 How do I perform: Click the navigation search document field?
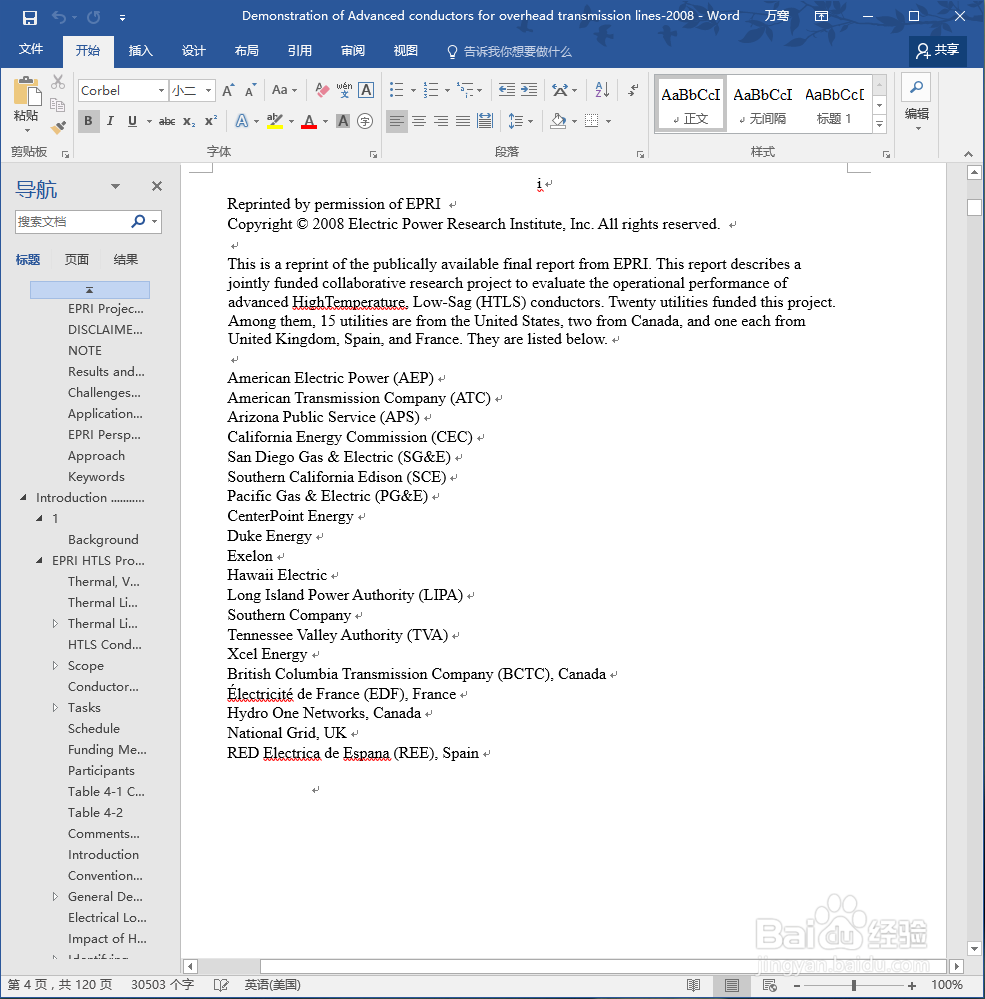(x=72, y=222)
